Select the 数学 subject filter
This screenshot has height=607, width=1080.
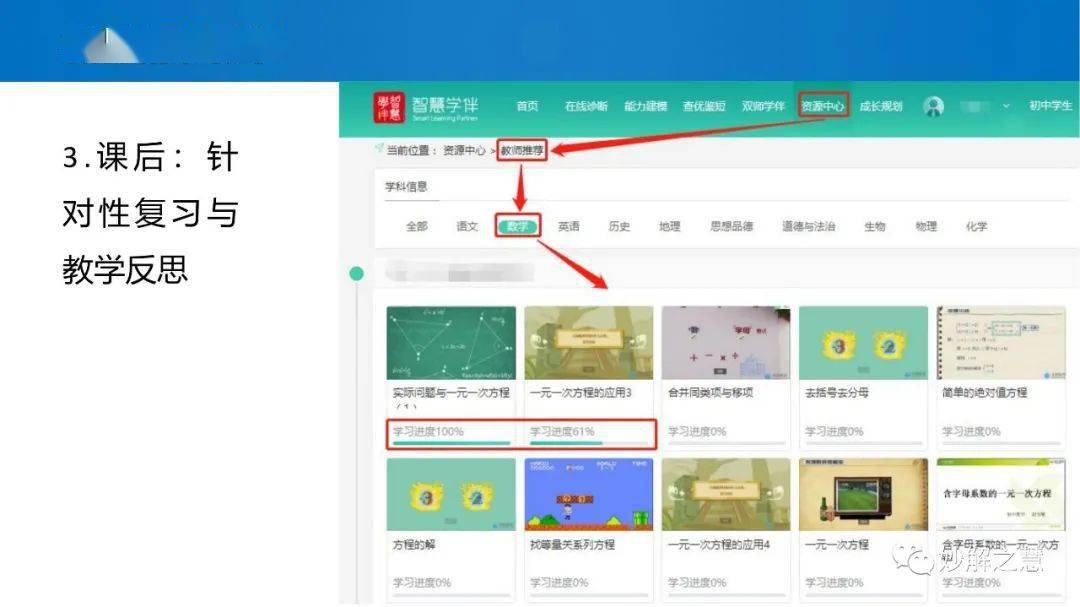(517, 226)
